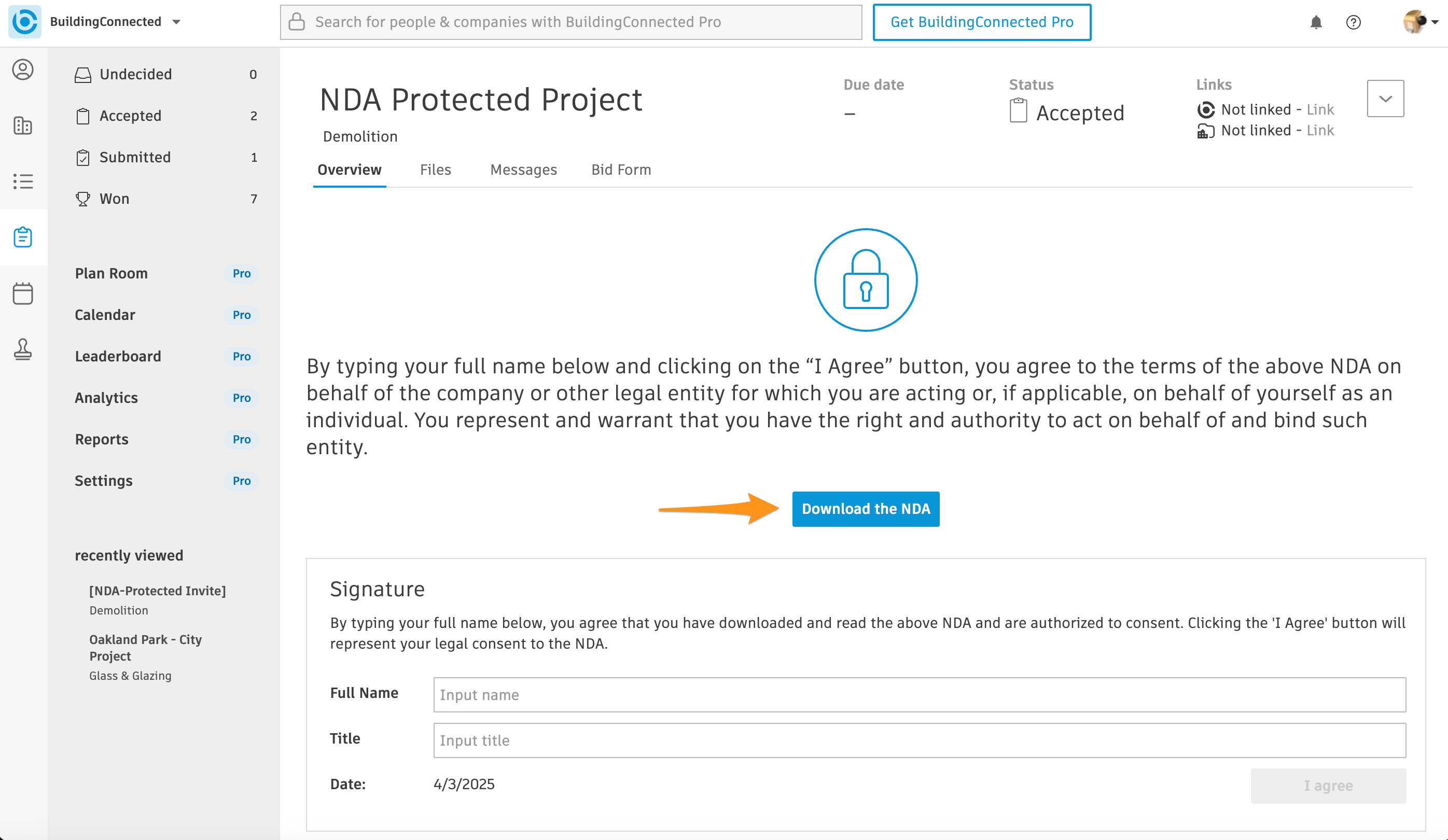Download the NDA

tap(866, 509)
